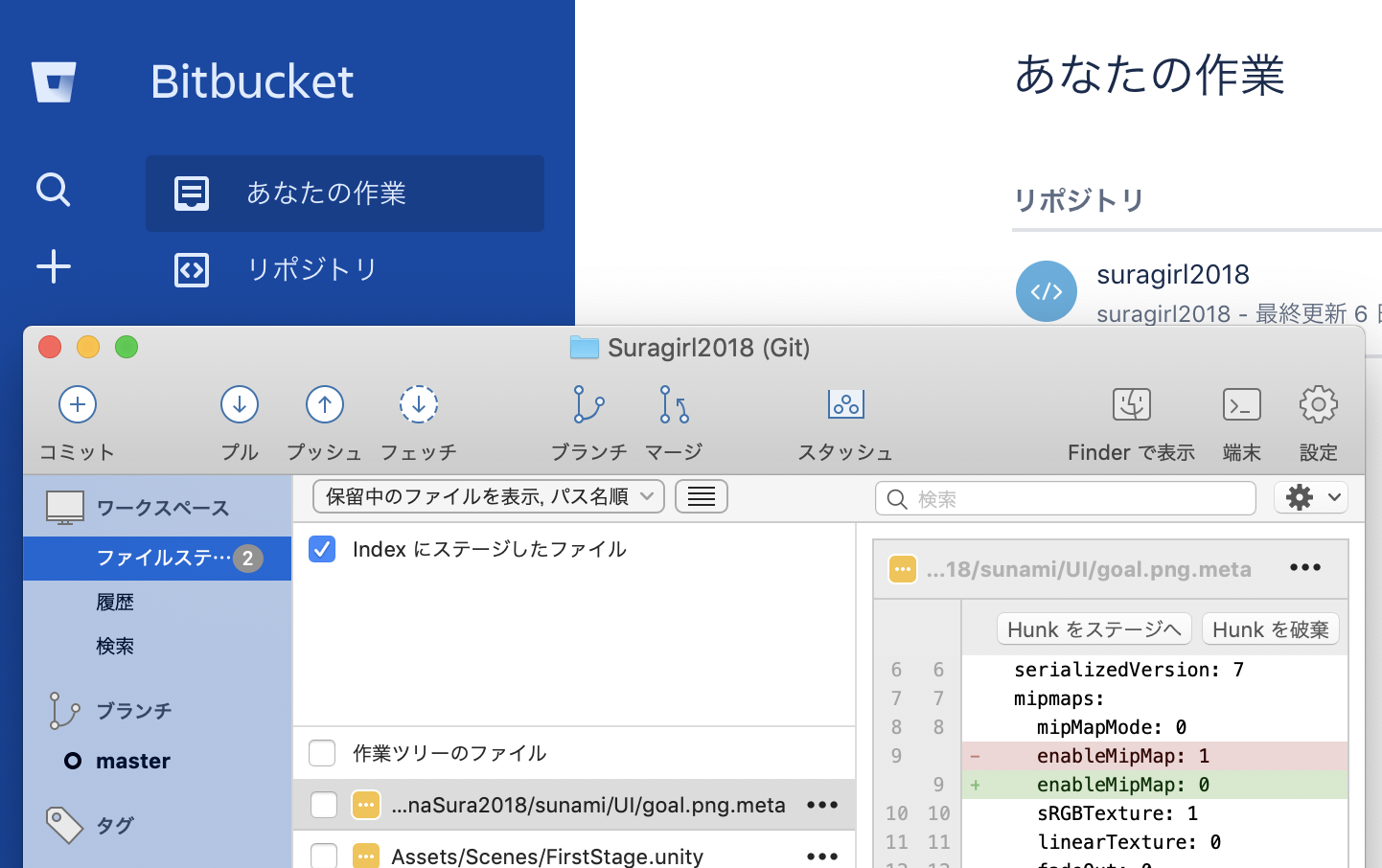
Task: Open the コミット (Commit) tool
Action: 77,404
